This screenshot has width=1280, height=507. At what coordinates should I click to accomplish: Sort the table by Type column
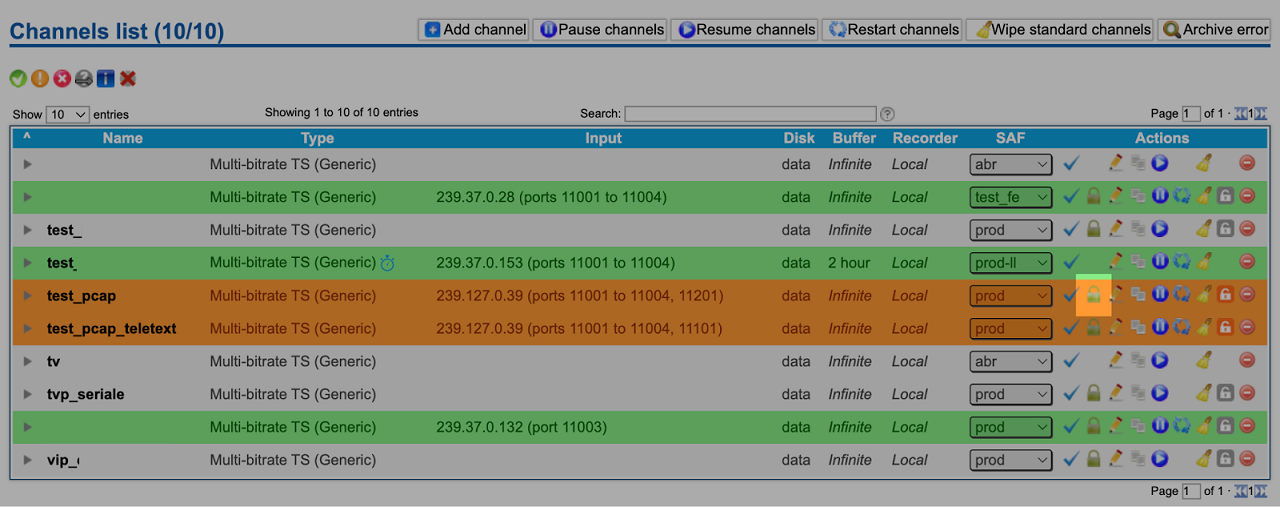317,138
